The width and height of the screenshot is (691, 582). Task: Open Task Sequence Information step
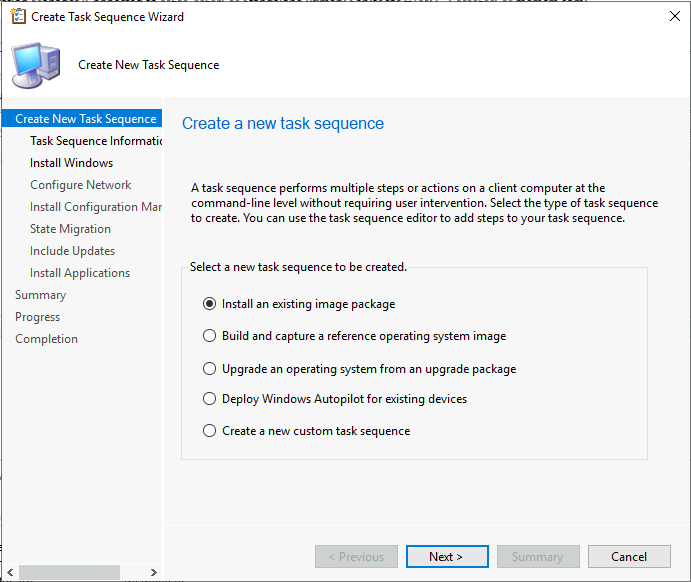(96, 141)
